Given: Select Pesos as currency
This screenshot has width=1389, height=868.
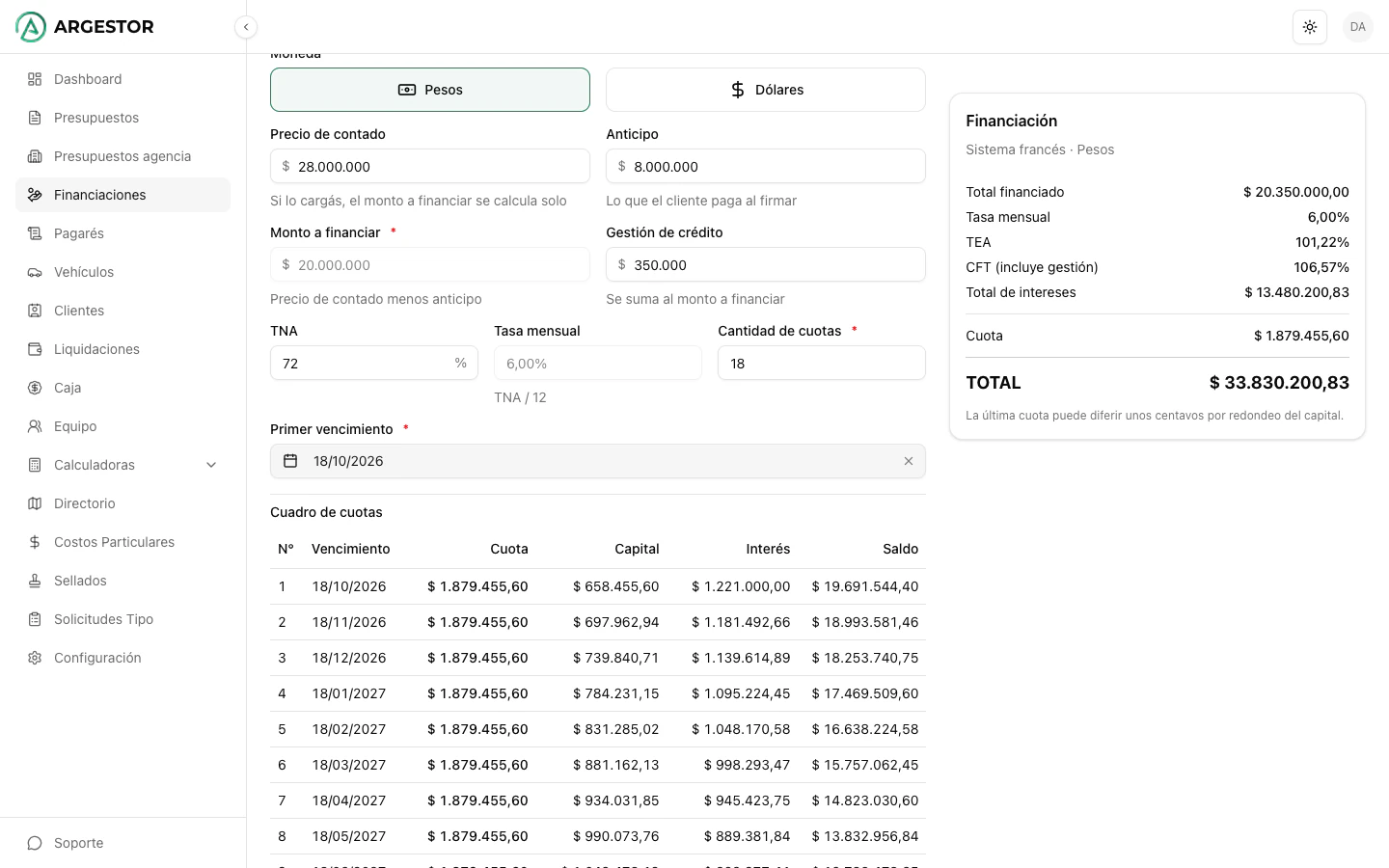Looking at the screenshot, I should (430, 90).
